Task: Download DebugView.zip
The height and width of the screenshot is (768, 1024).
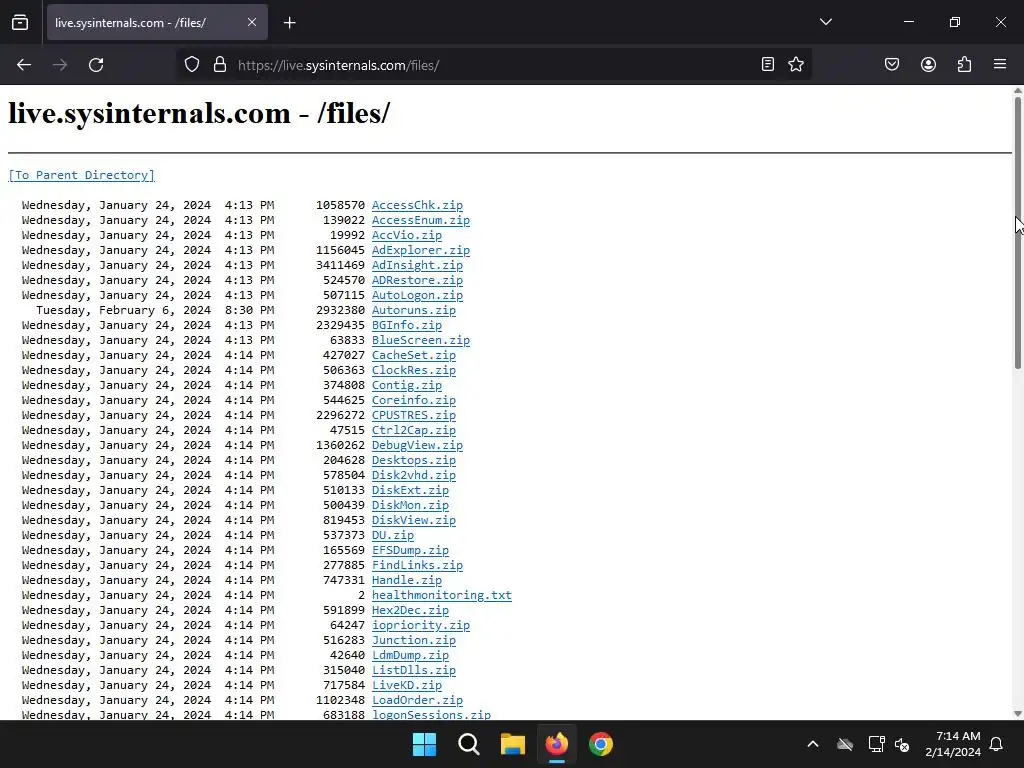Action: point(417,445)
